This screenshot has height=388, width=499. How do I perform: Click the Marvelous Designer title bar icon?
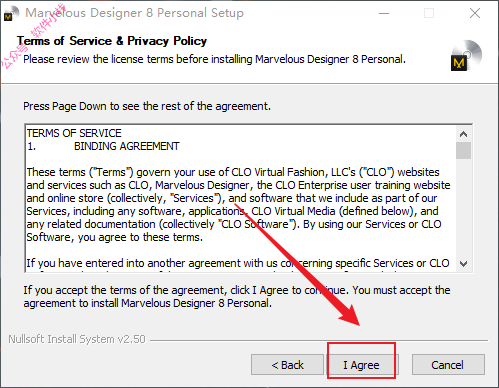10,13
